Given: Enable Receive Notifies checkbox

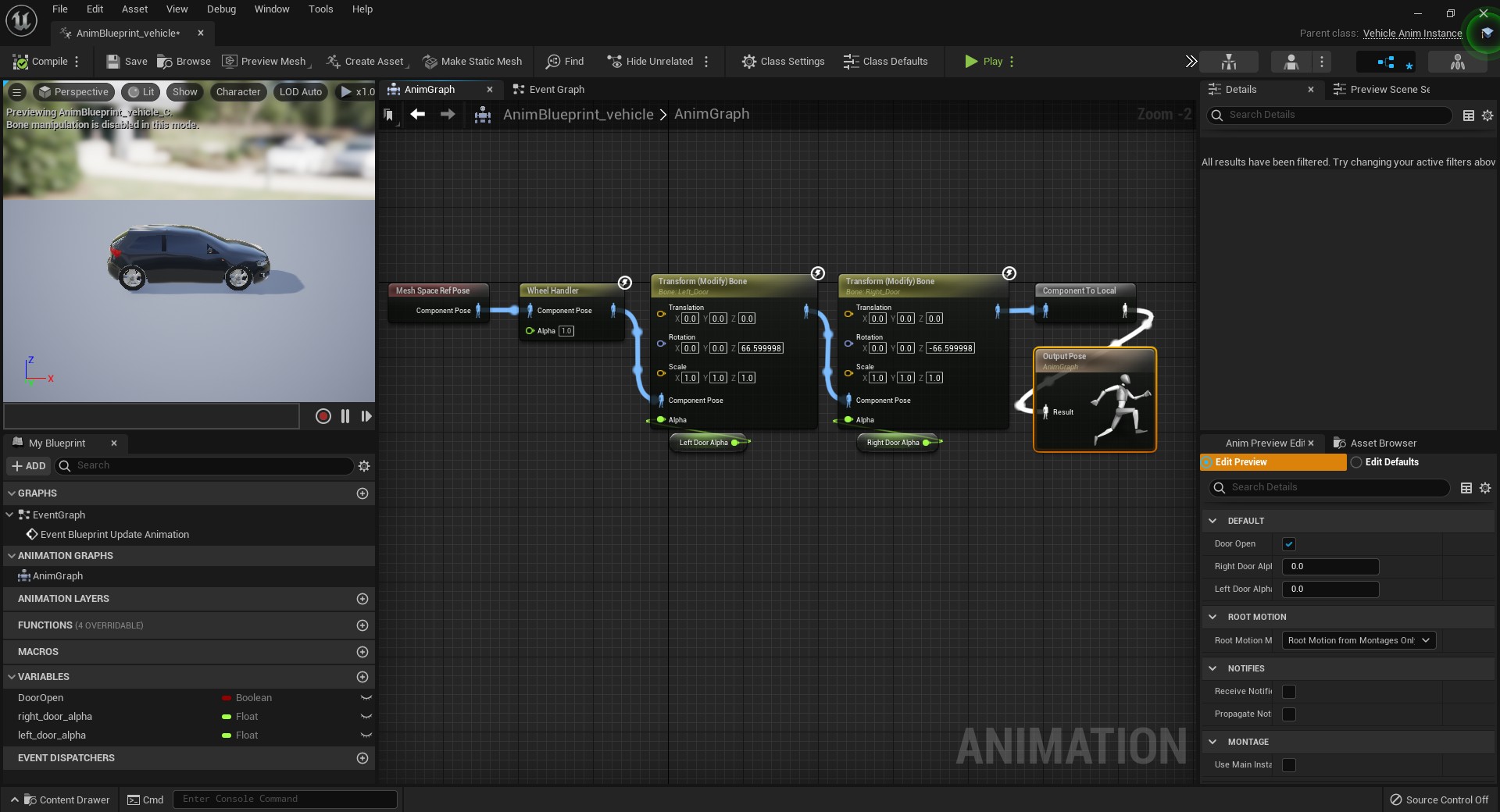Looking at the screenshot, I should (1289, 692).
